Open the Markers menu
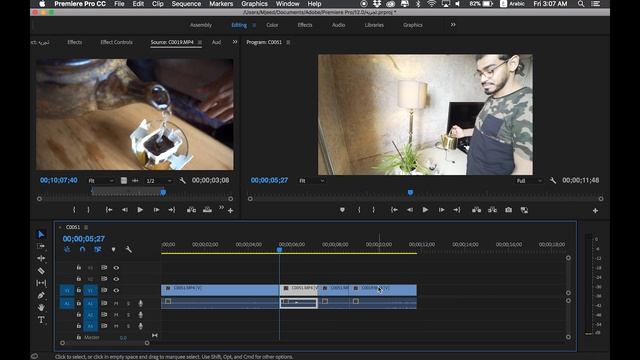The image size is (640, 360). coord(221,4)
